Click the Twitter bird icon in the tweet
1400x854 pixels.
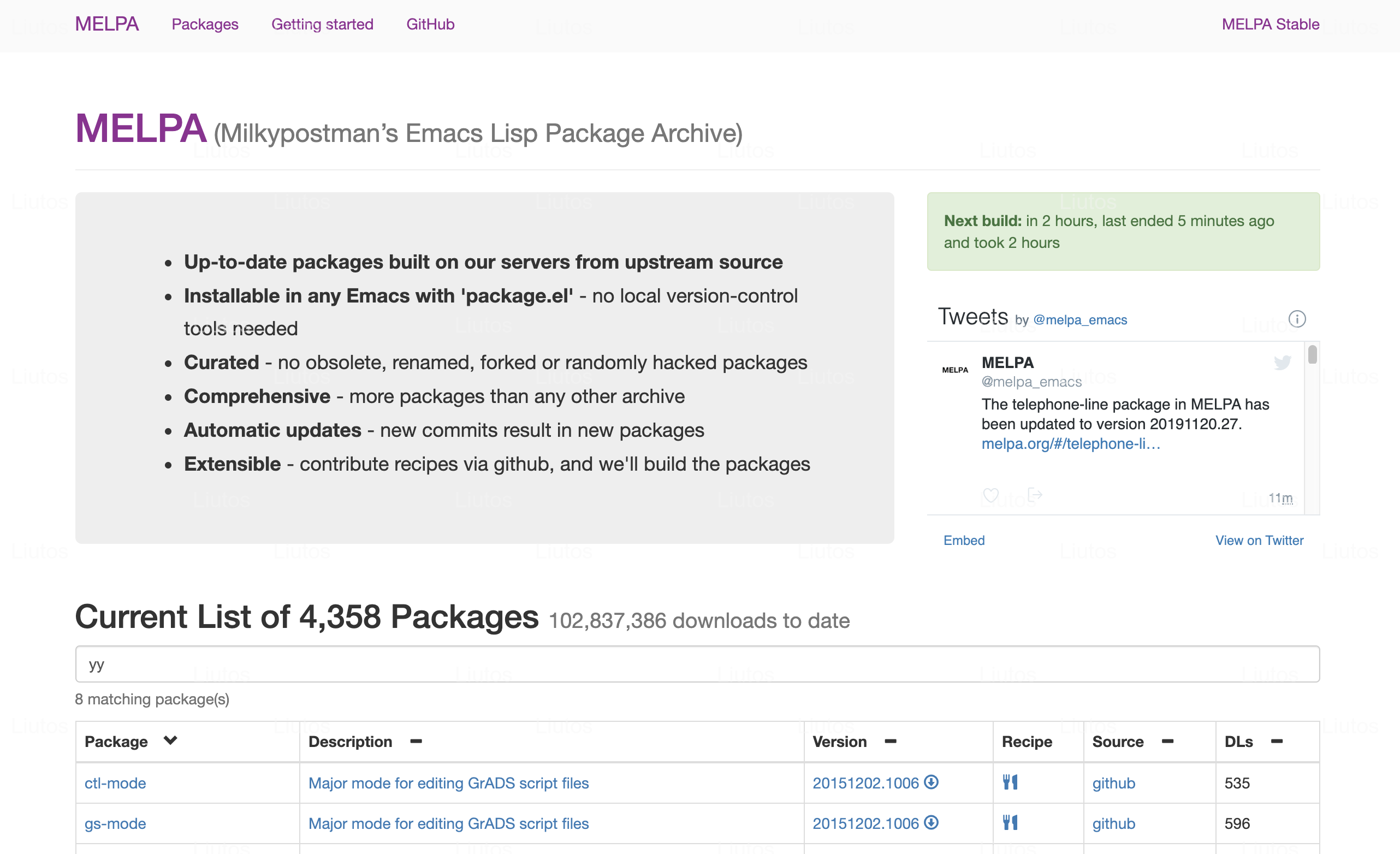click(x=1282, y=363)
